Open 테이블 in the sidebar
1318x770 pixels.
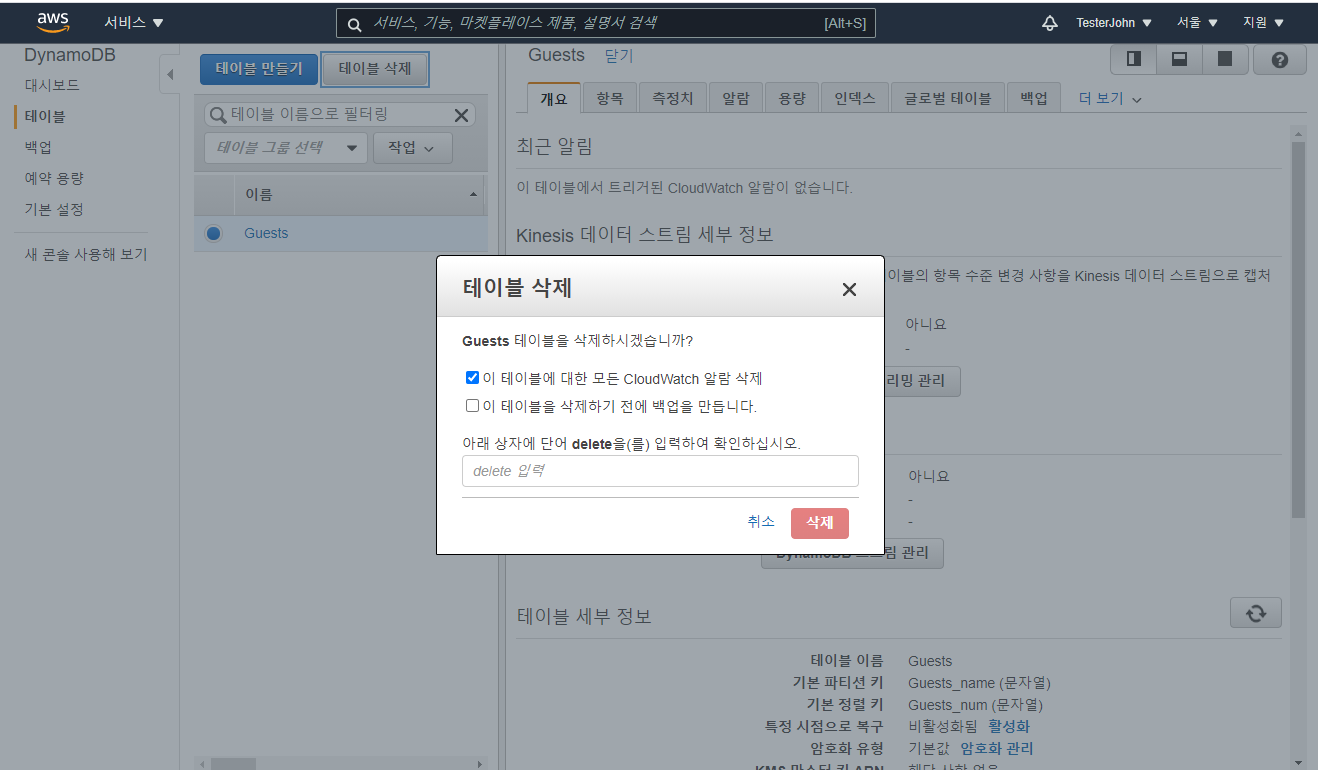[x=45, y=116]
